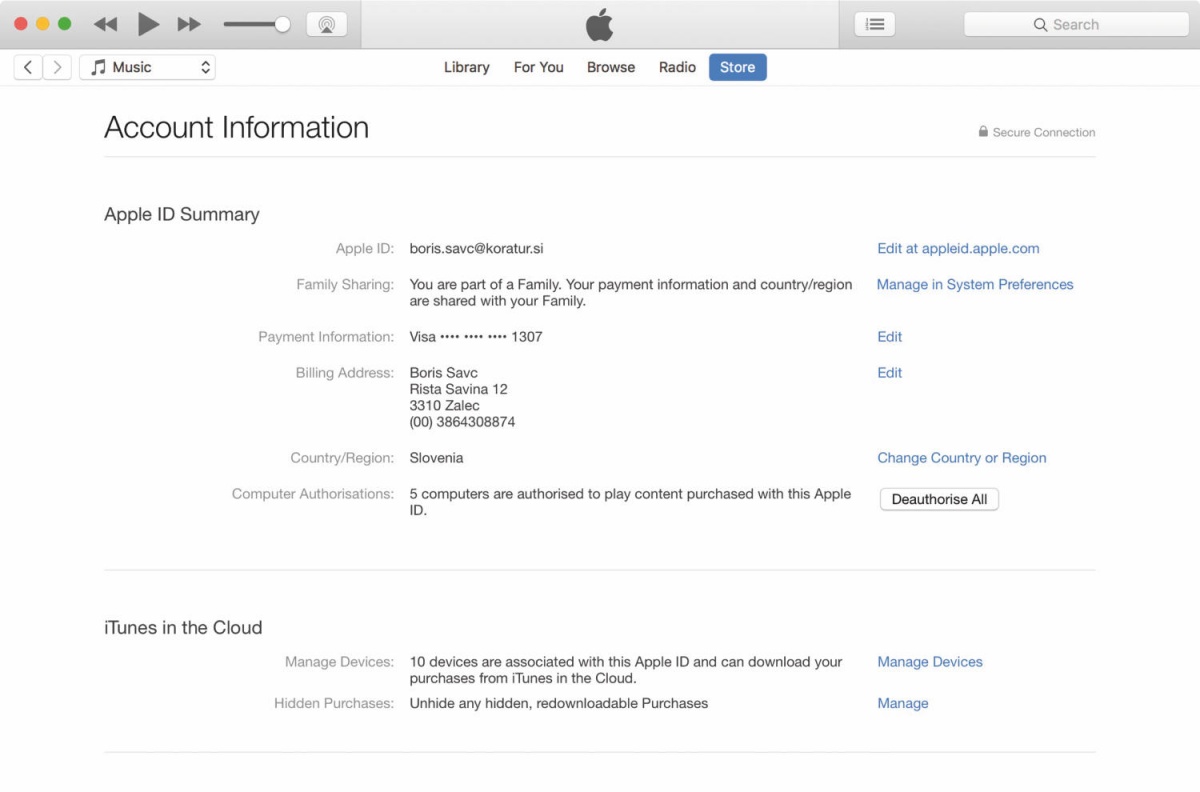Image resolution: width=1200 pixels, height=792 pixels.
Task: Click the name Boris Savc
Action: pyautogui.click(x=444, y=372)
